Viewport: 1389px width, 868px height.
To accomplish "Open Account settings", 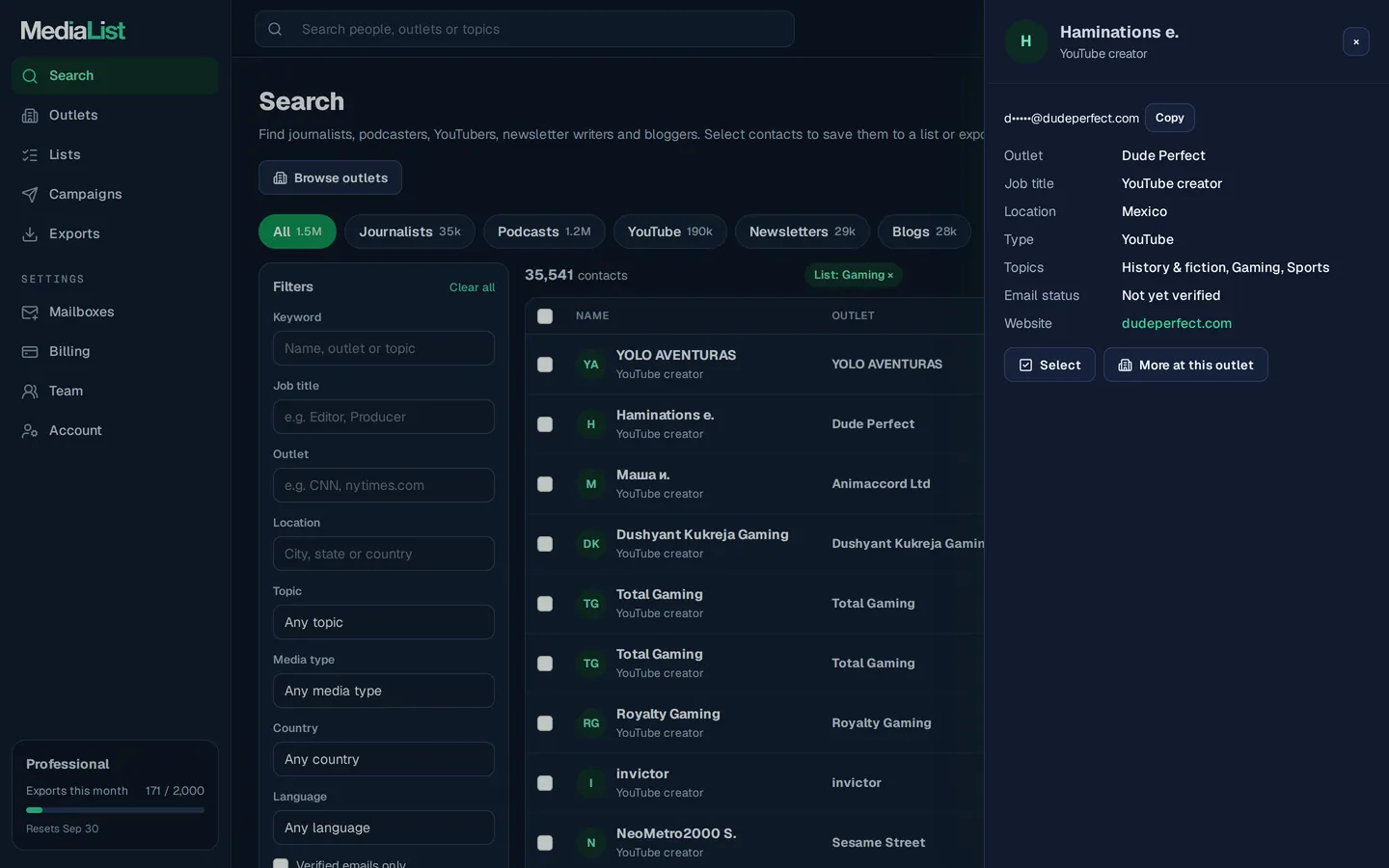I will pos(115,431).
